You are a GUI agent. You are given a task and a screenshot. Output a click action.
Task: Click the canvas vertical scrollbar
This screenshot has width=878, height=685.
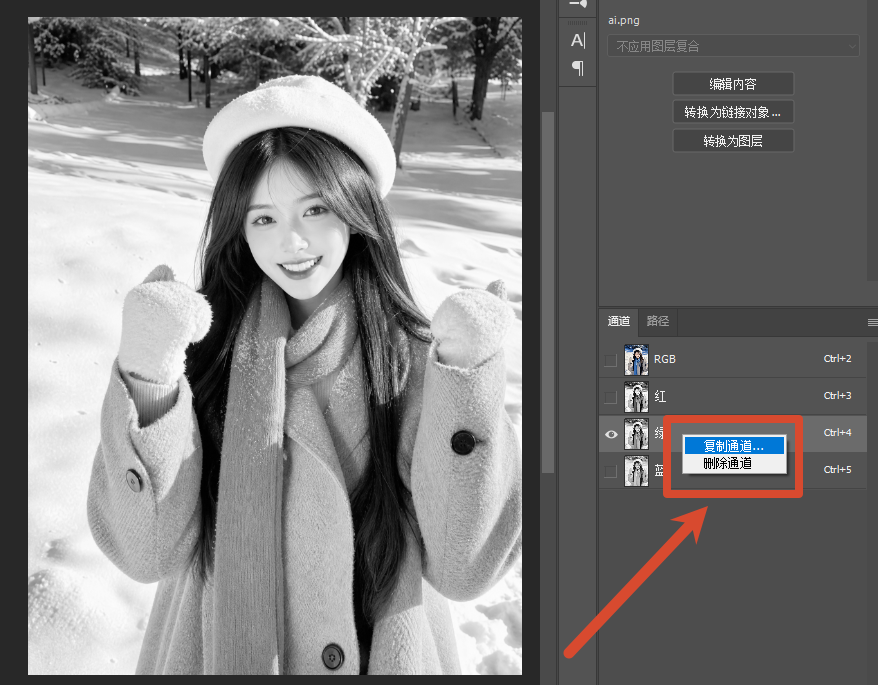point(548,292)
